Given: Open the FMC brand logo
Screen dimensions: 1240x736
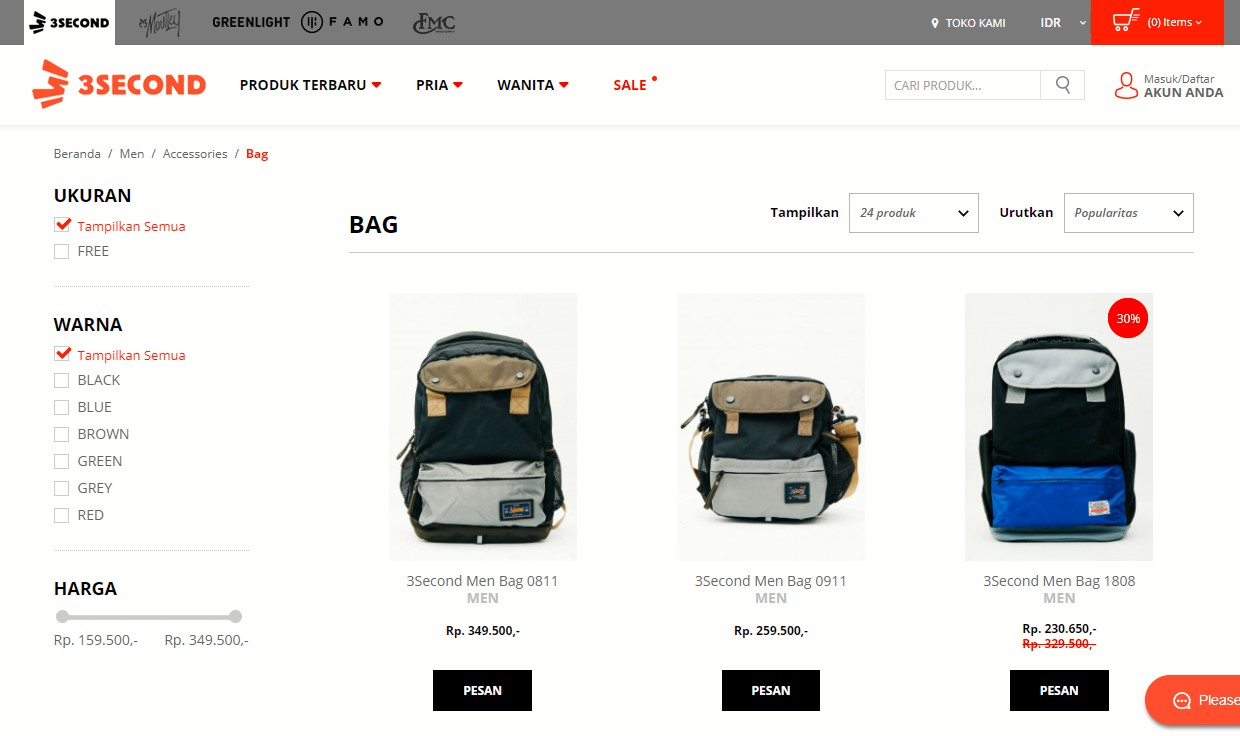Looking at the screenshot, I should point(434,22).
